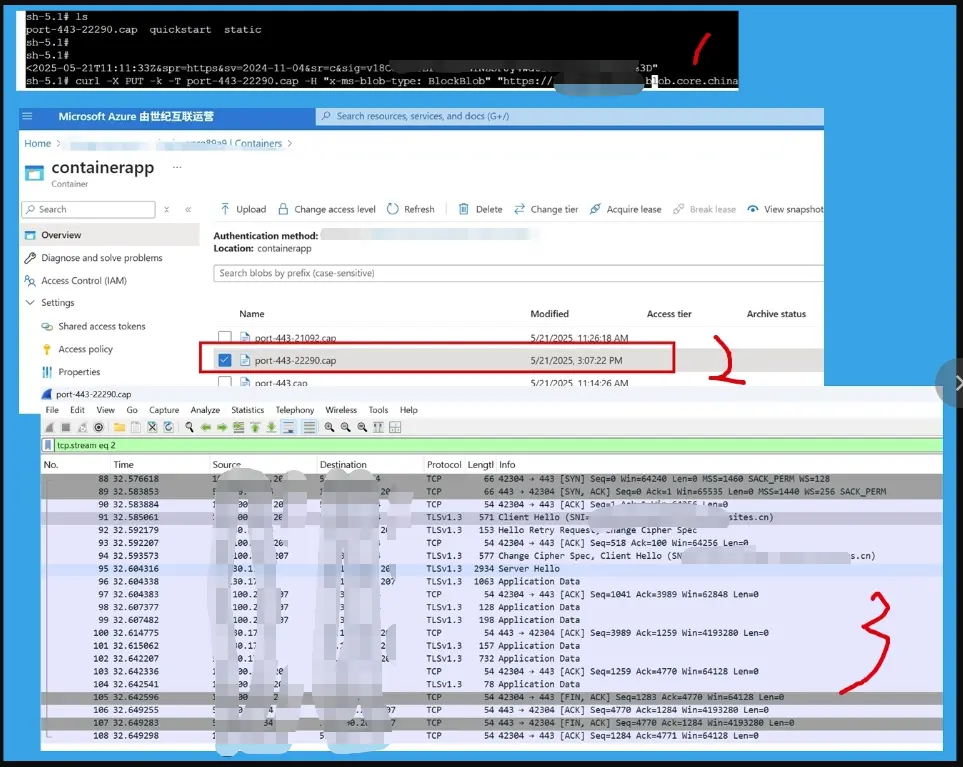Open the Wireless menu
Image resolution: width=963 pixels, height=767 pixels.
pos(341,410)
